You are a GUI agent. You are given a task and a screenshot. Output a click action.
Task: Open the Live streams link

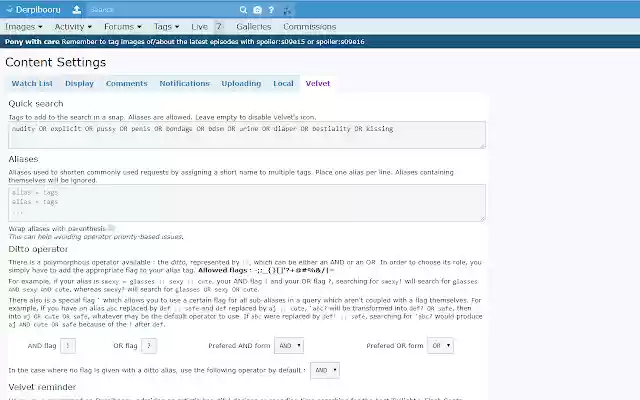199,27
